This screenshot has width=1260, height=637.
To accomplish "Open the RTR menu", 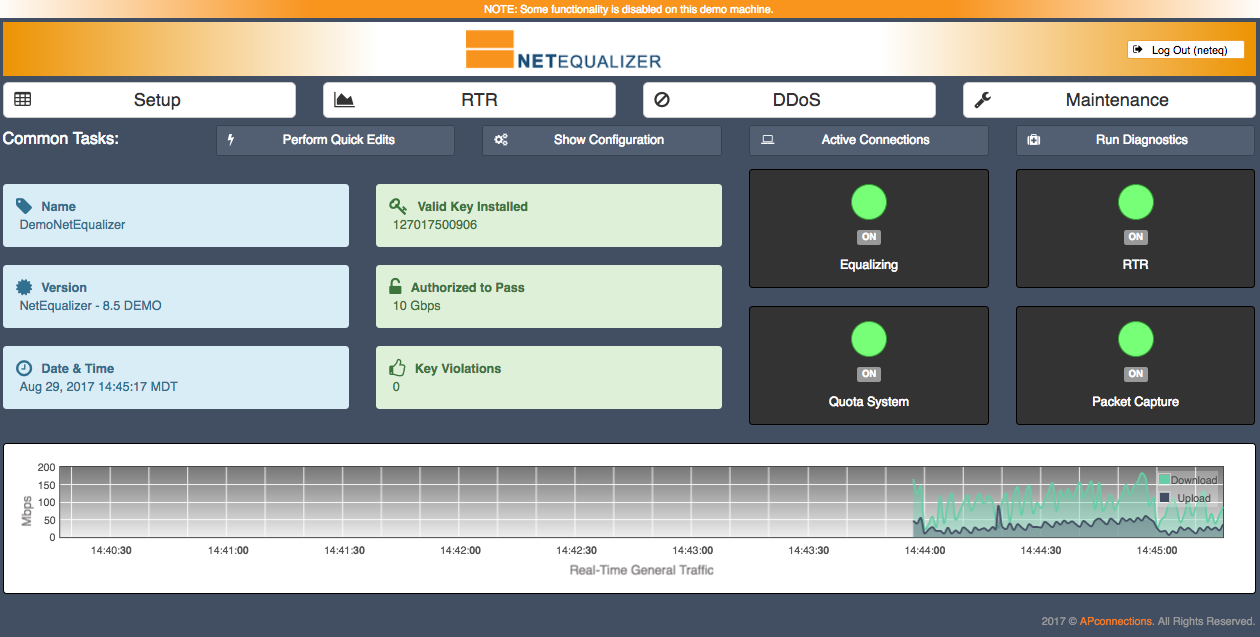I will [x=469, y=100].
